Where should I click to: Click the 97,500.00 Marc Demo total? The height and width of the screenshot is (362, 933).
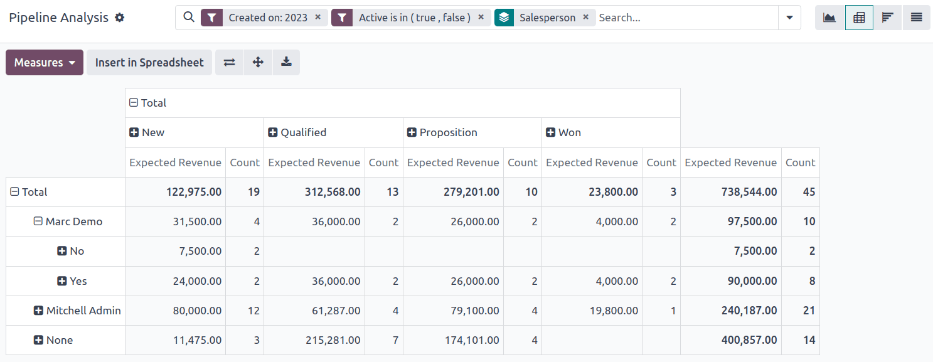[731, 221]
